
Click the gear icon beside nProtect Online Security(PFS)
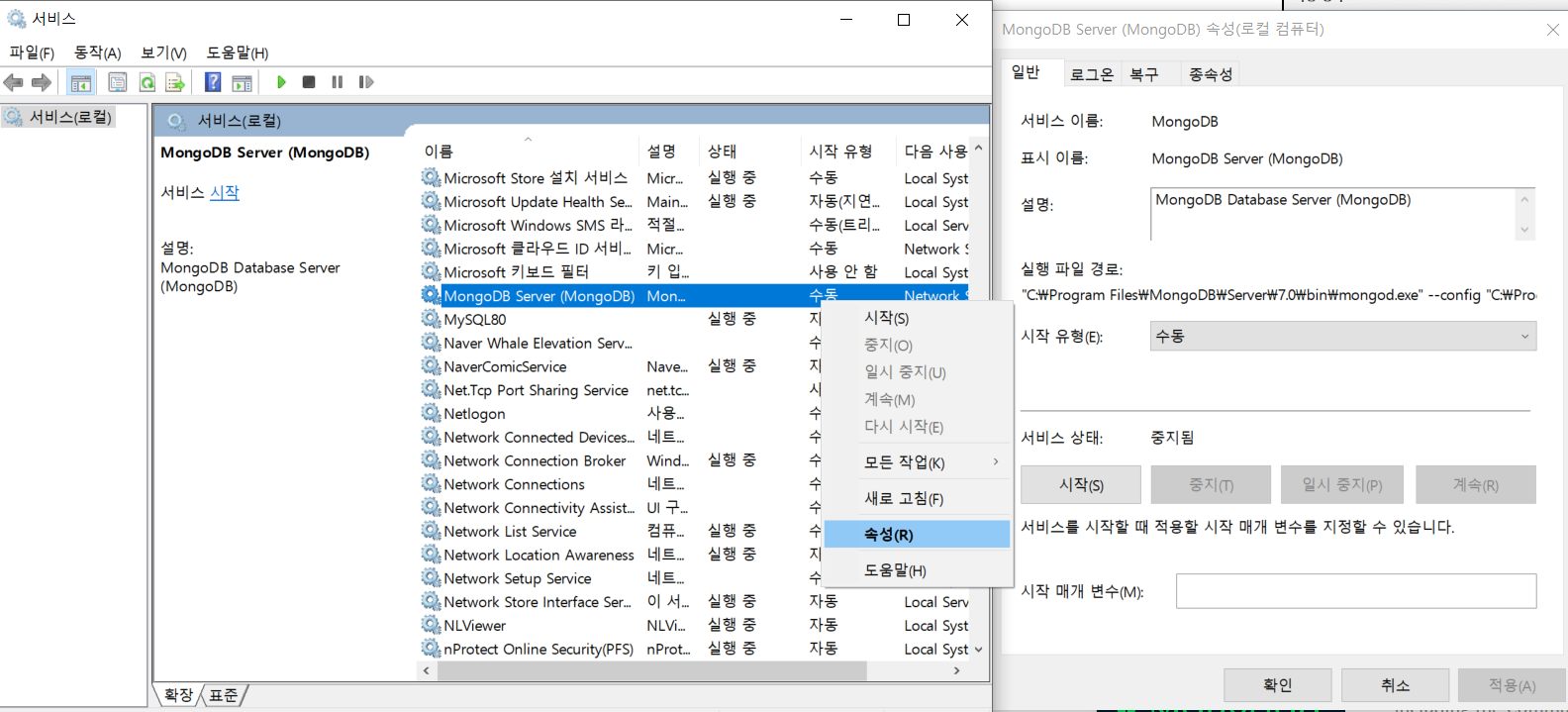[431, 649]
